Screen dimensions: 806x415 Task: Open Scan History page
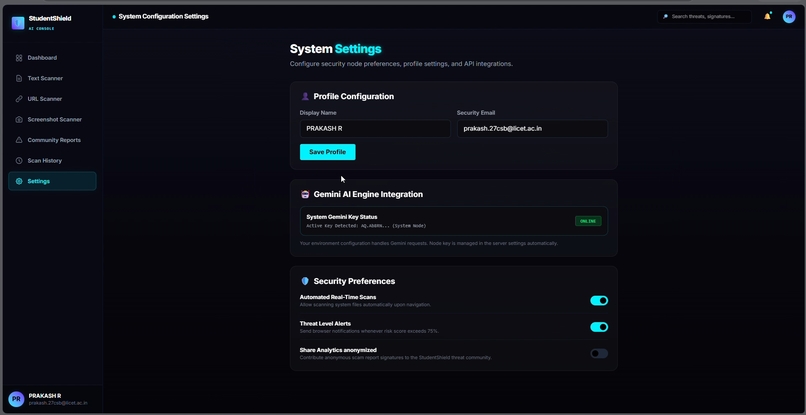pos(52,161)
